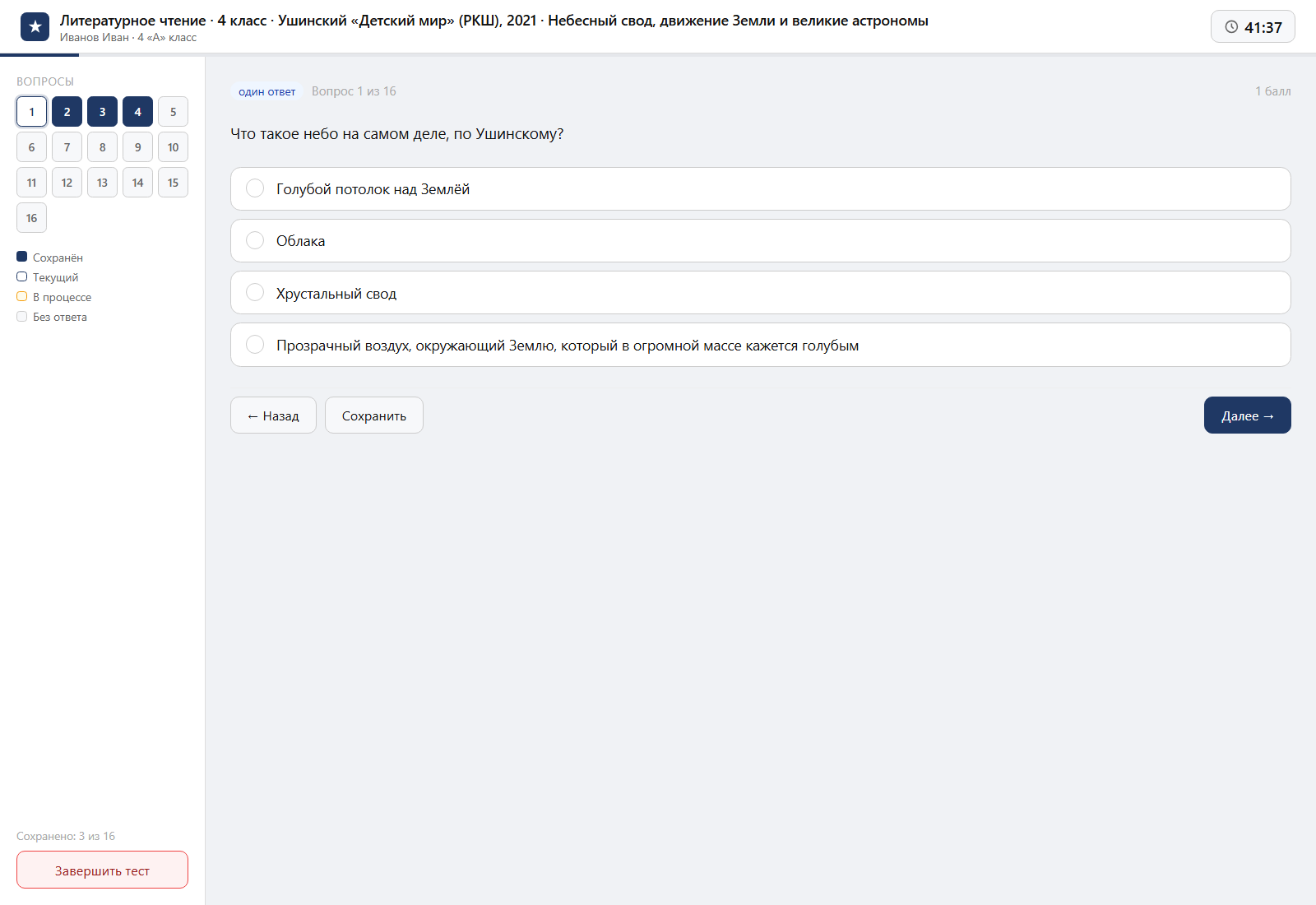
Task: Click the 'Далее →' button
Action: [1247, 415]
